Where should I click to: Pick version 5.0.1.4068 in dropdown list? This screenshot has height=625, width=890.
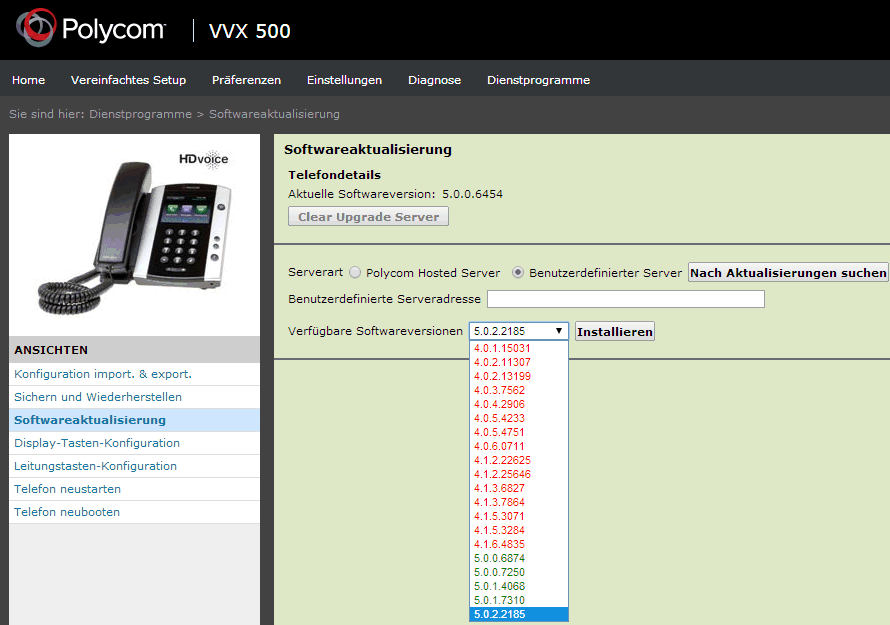519,586
